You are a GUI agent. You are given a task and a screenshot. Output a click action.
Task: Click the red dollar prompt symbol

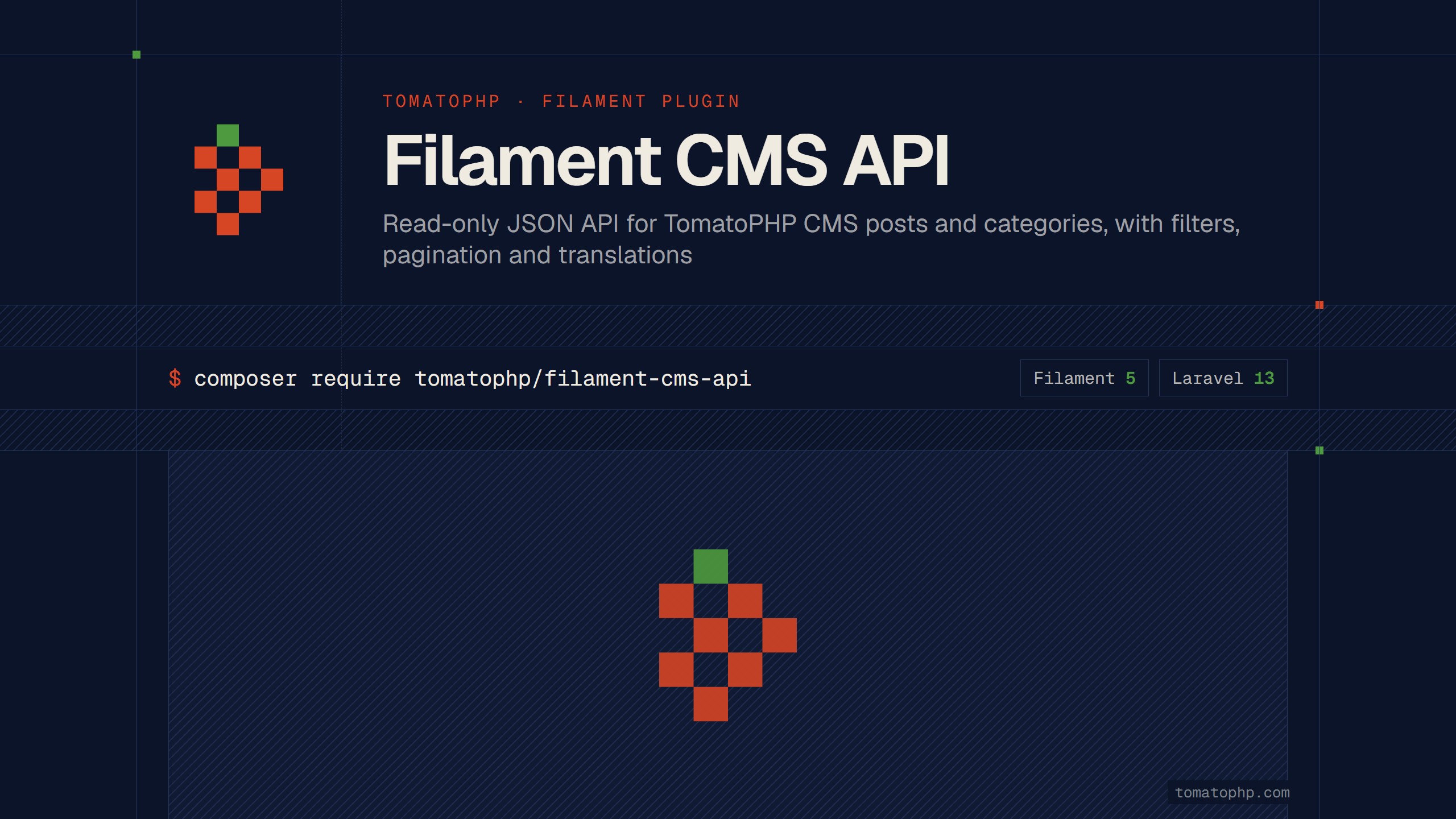tap(175, 378)
